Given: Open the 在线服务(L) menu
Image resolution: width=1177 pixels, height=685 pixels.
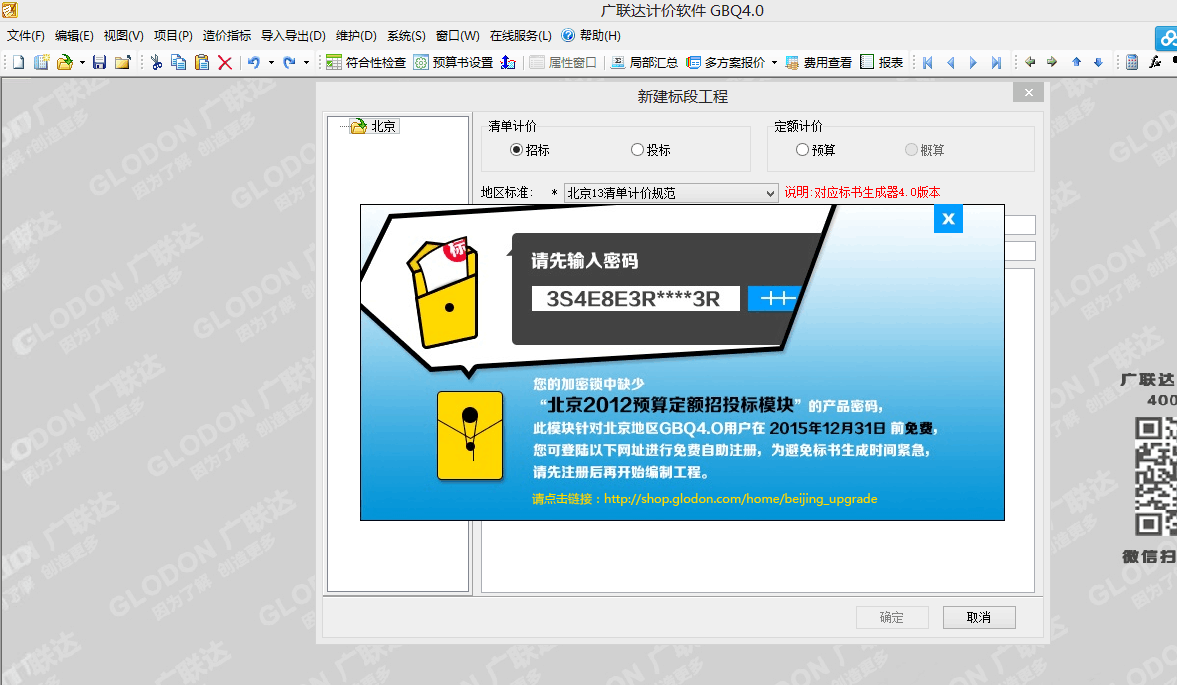Looking at the screenshot, I should pos(520,35).
